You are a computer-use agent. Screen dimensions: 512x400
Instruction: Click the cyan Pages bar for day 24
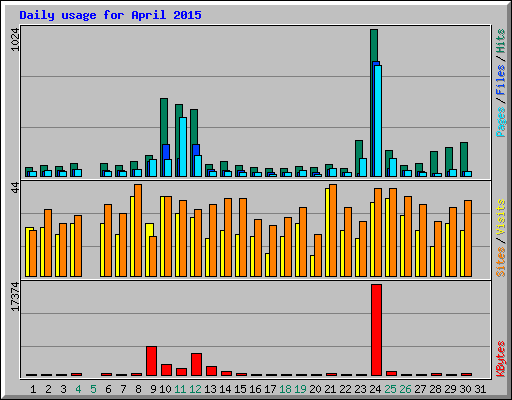pyautogui.click(x=378, y=121)
